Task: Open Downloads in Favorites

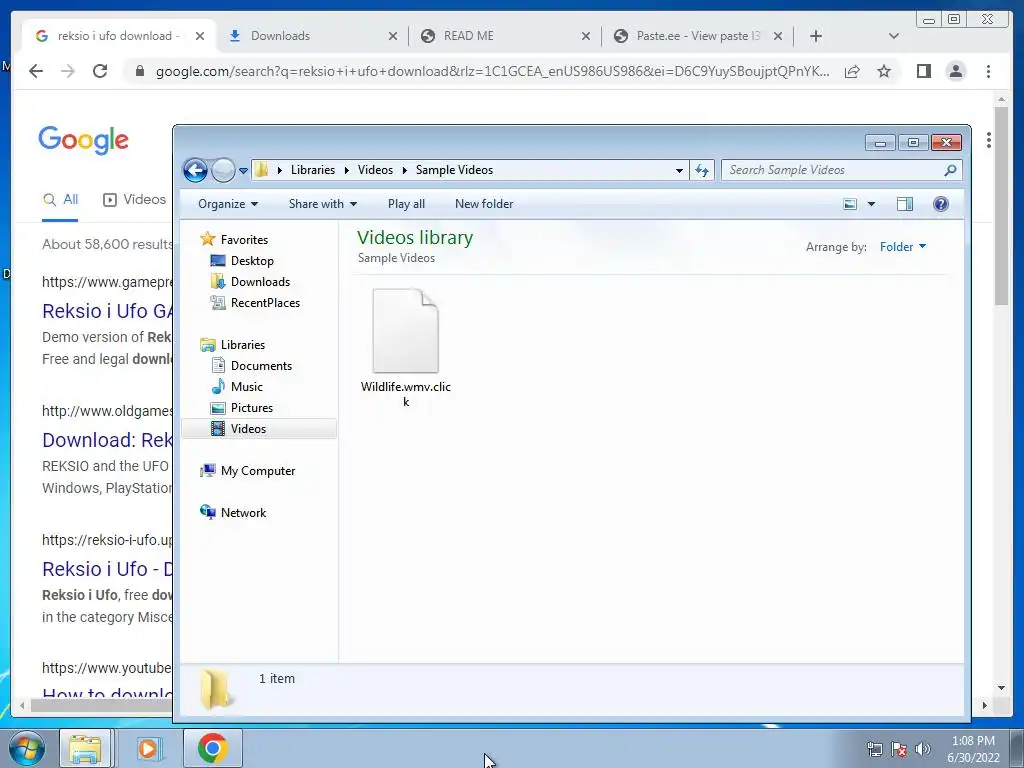Action: [x=260, y=281]
